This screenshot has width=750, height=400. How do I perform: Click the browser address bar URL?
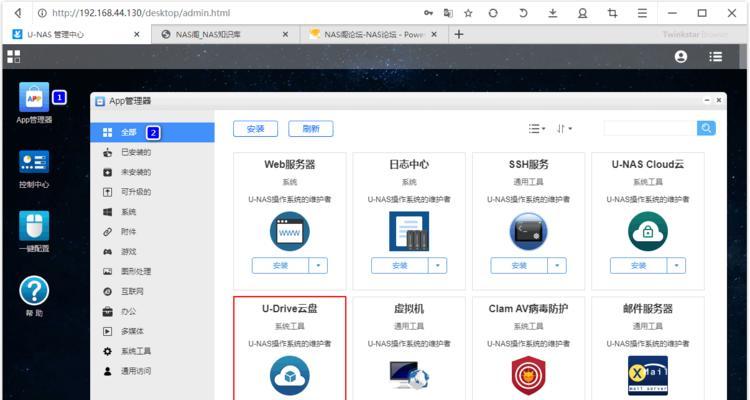tap(141, 13)
